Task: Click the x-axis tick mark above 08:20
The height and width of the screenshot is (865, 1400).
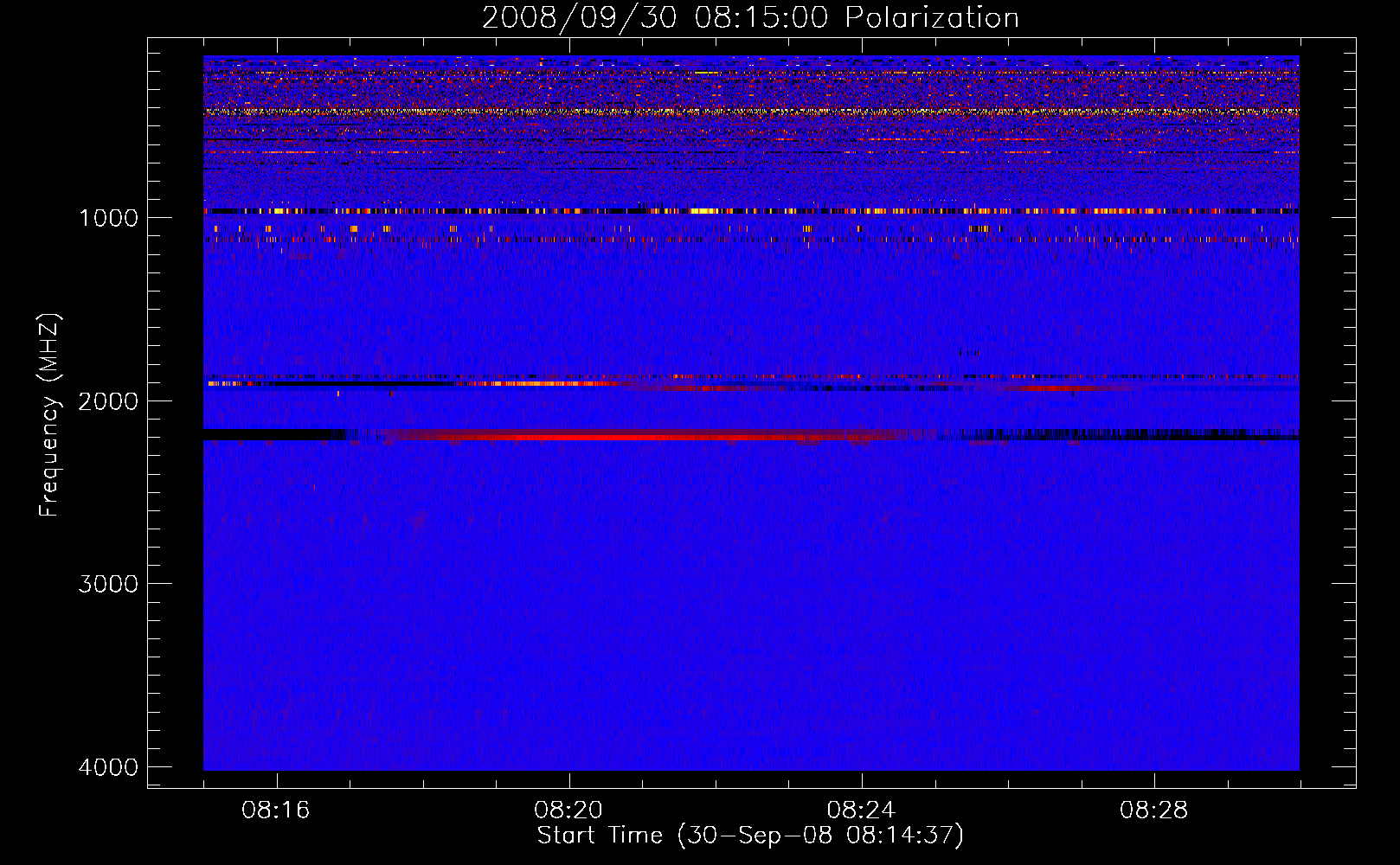Action: (x=569, y=780)
